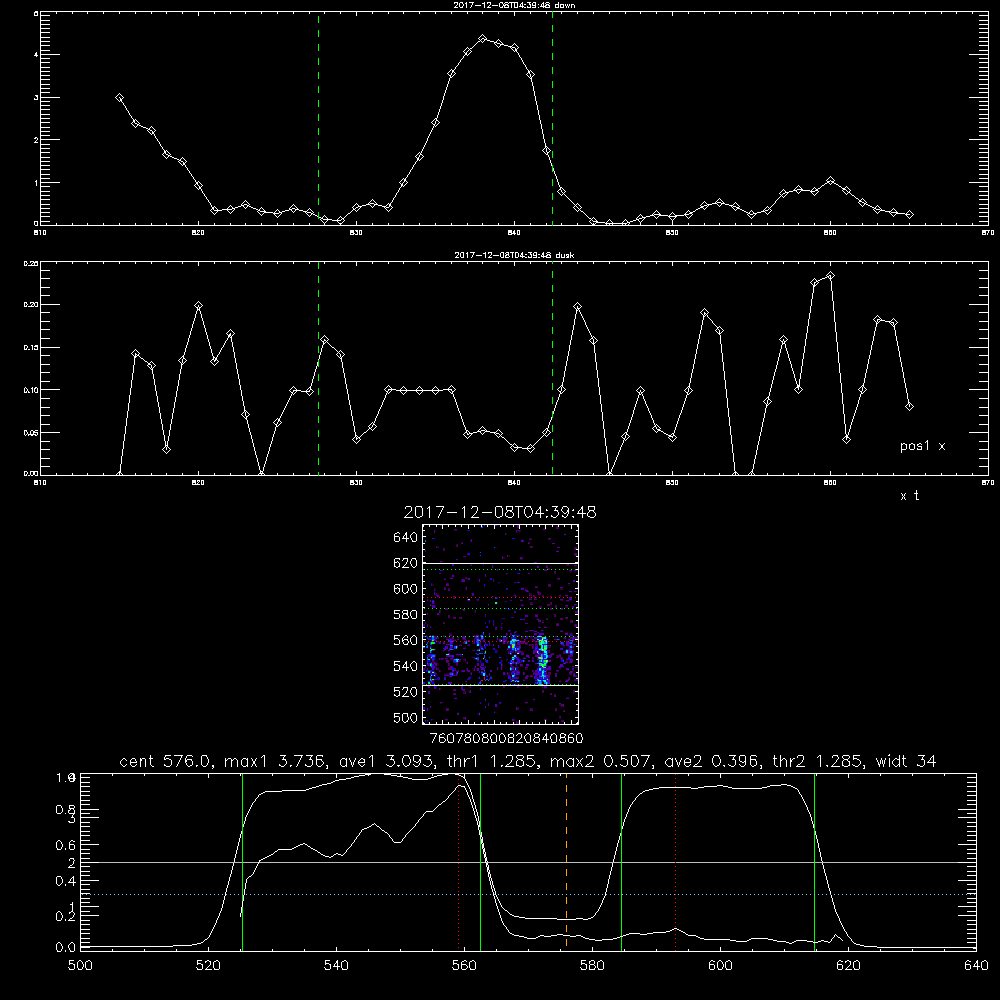Click the '640' y-axis label beside the heatmap
1000x1000 pixels.
406,538
